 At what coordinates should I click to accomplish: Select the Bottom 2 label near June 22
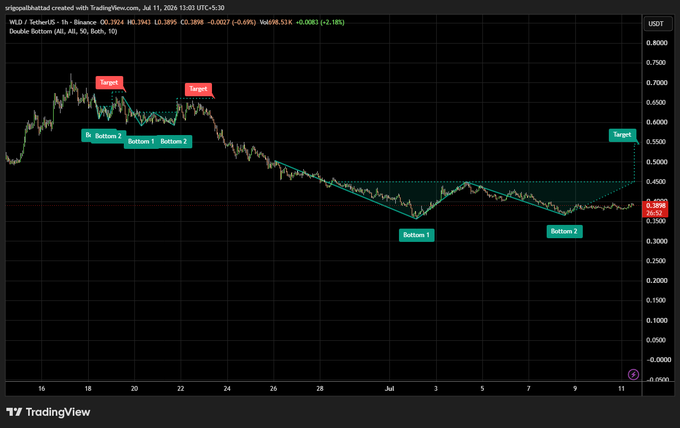click(x=174, y=141)
